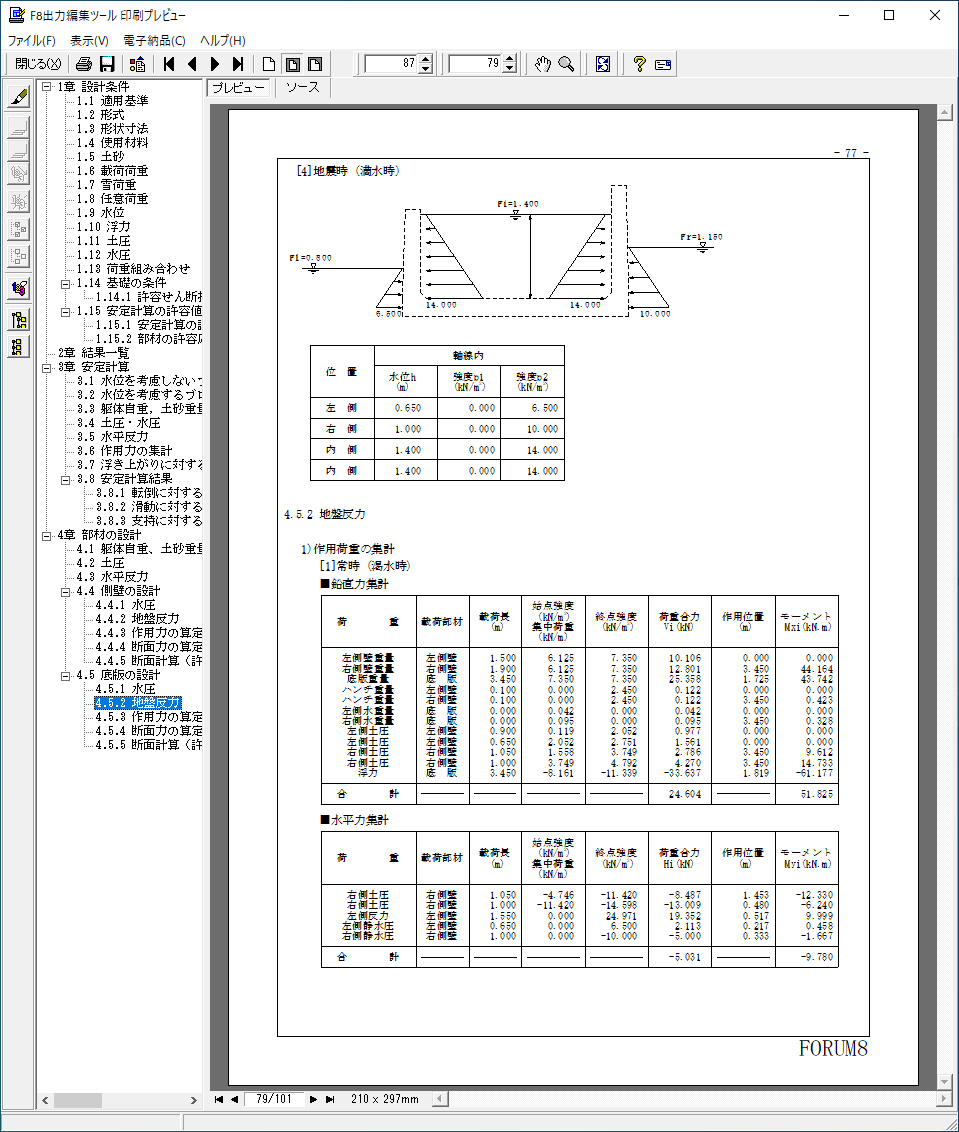This screenshot has height=1132, width=959.
Task: Select highlighted 4.5.2 地盤反力 item
Action: click(x=138, y=703)
